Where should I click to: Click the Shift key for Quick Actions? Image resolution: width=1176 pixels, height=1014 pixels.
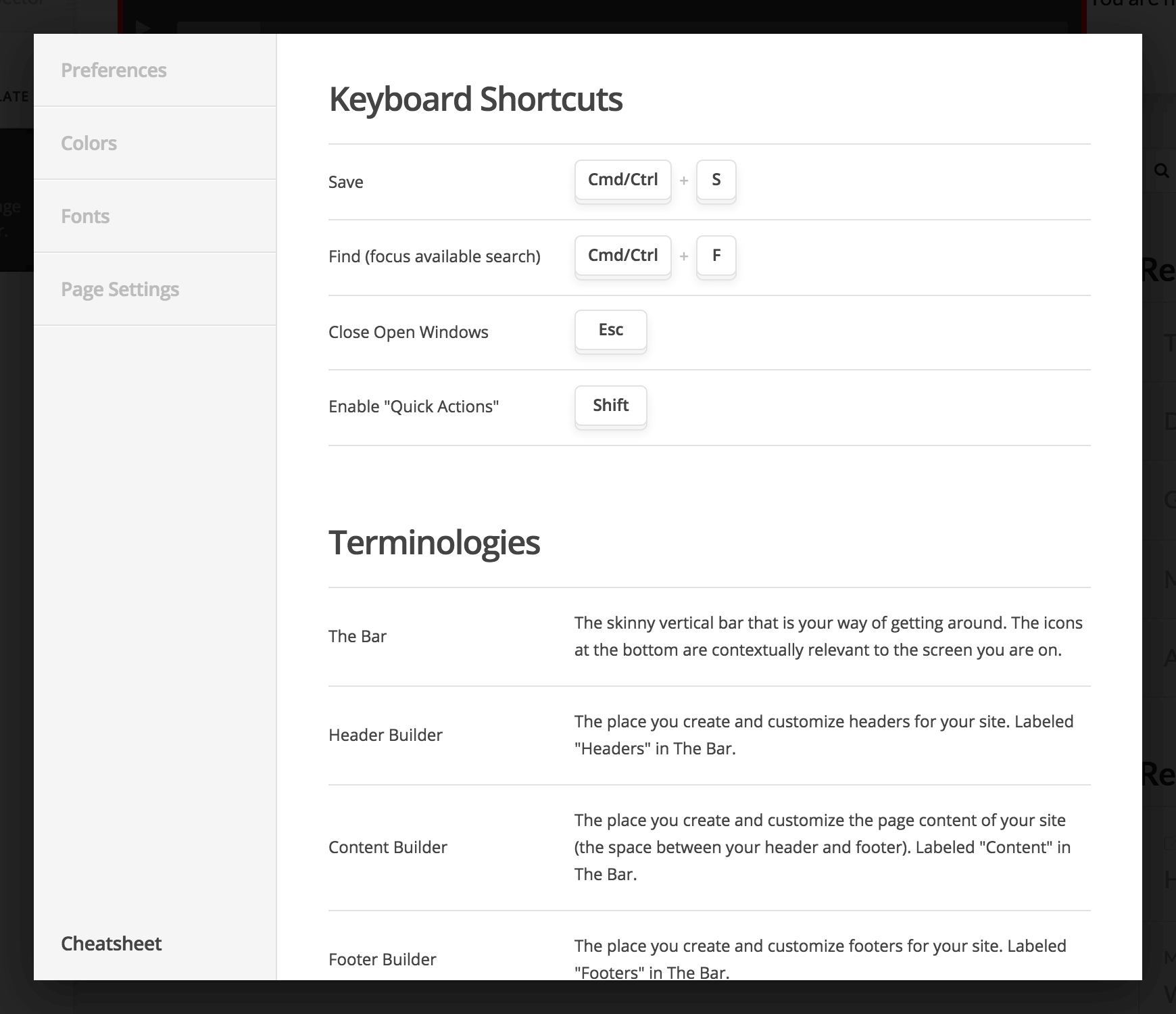(x=610, y=406)
